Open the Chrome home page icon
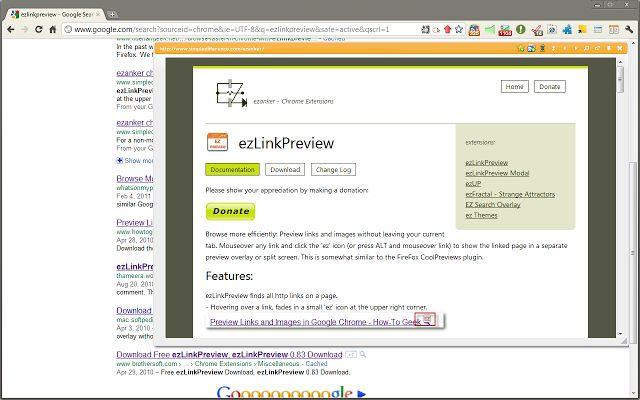The height and width of the screenshot is (400, 640). (x=53, y=29)
